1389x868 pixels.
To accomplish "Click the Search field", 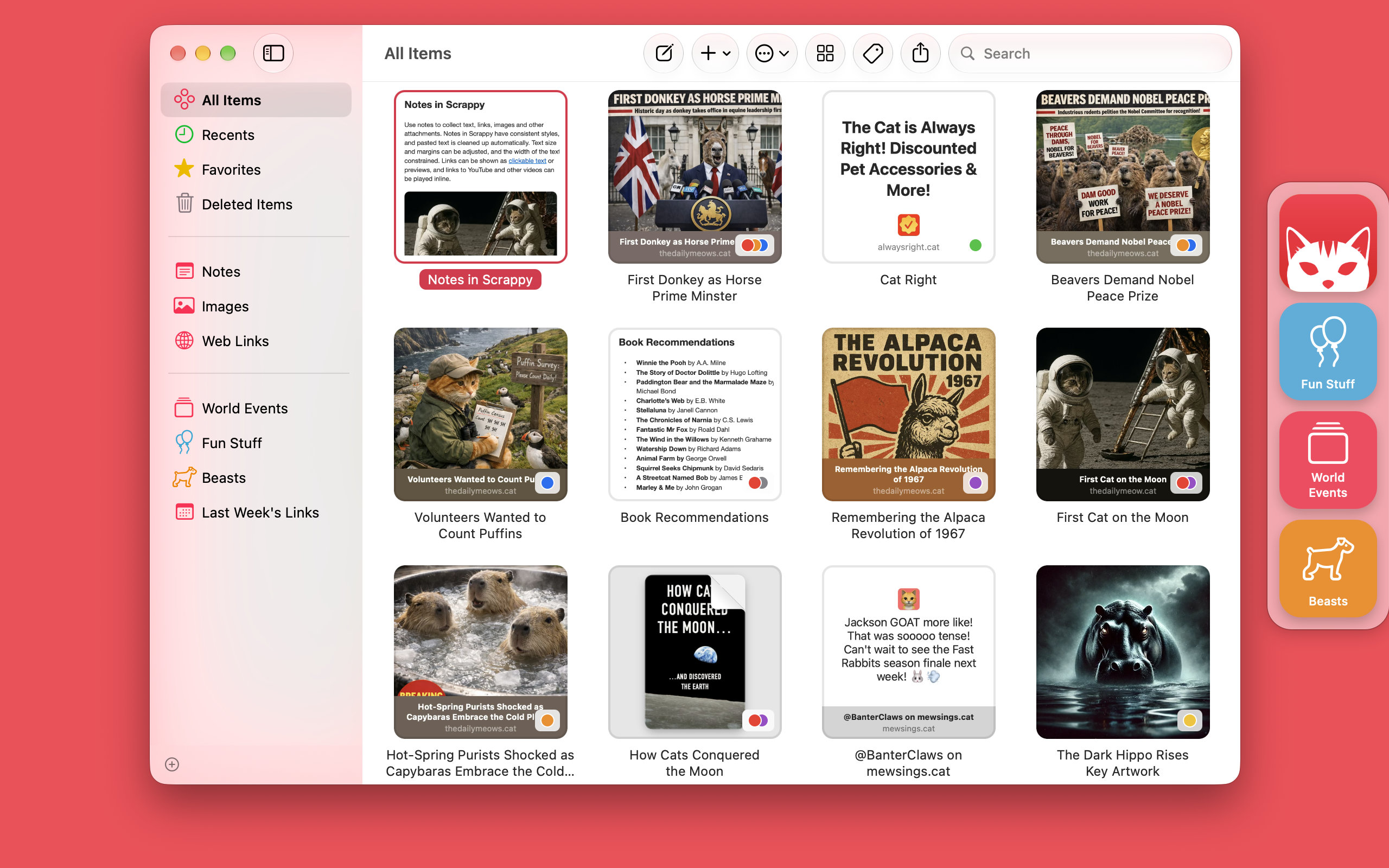I will 1089,53.
